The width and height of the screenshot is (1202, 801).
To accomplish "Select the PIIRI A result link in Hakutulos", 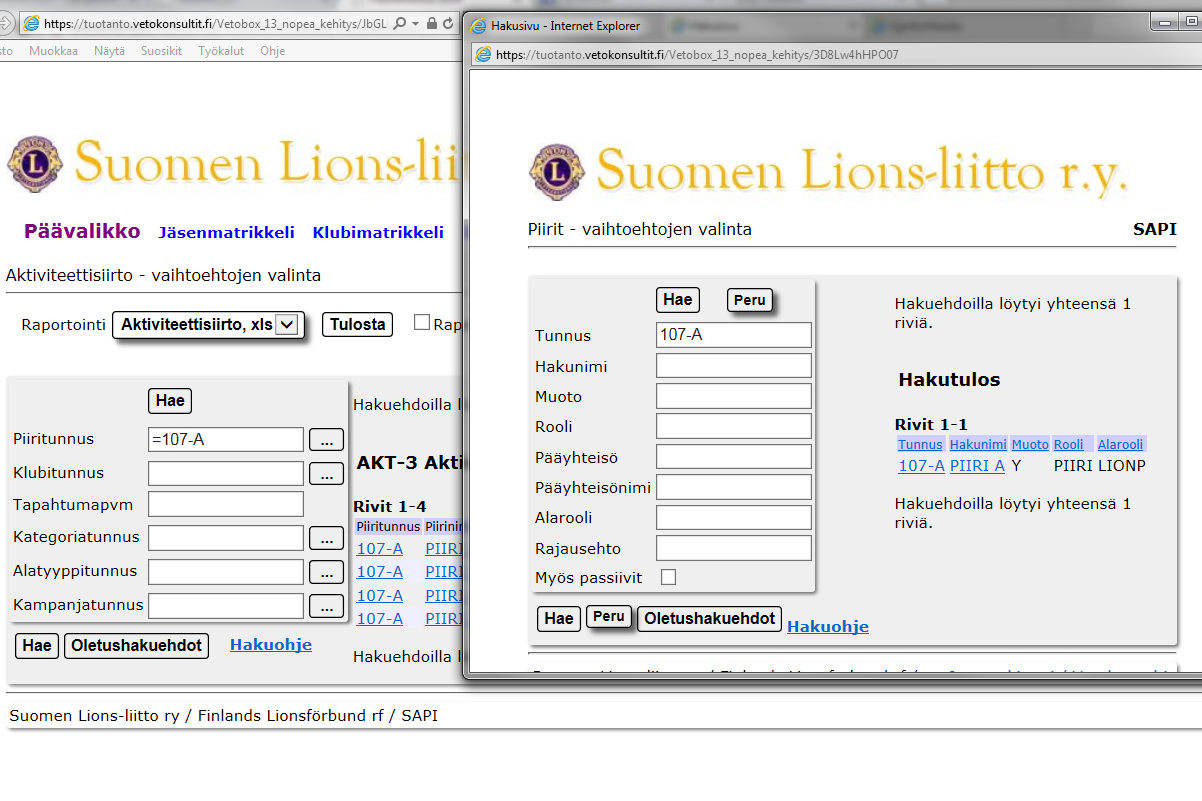I will coord(977,465).
